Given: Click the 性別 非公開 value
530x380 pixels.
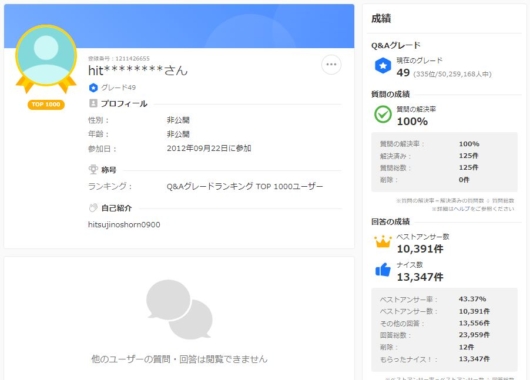Looking at the screenshot, I should click(178, 120).
